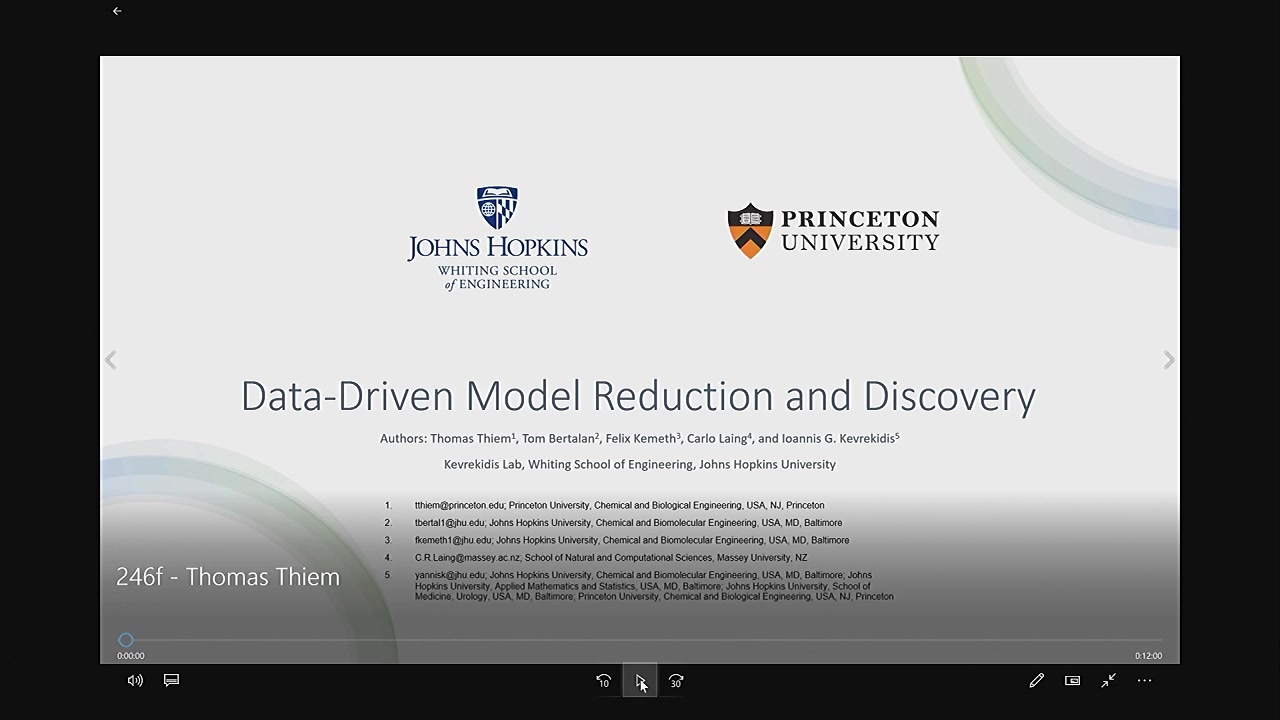Exit full screen mode
Viewport: 1280px width, 720px height.
(1108, 681)
